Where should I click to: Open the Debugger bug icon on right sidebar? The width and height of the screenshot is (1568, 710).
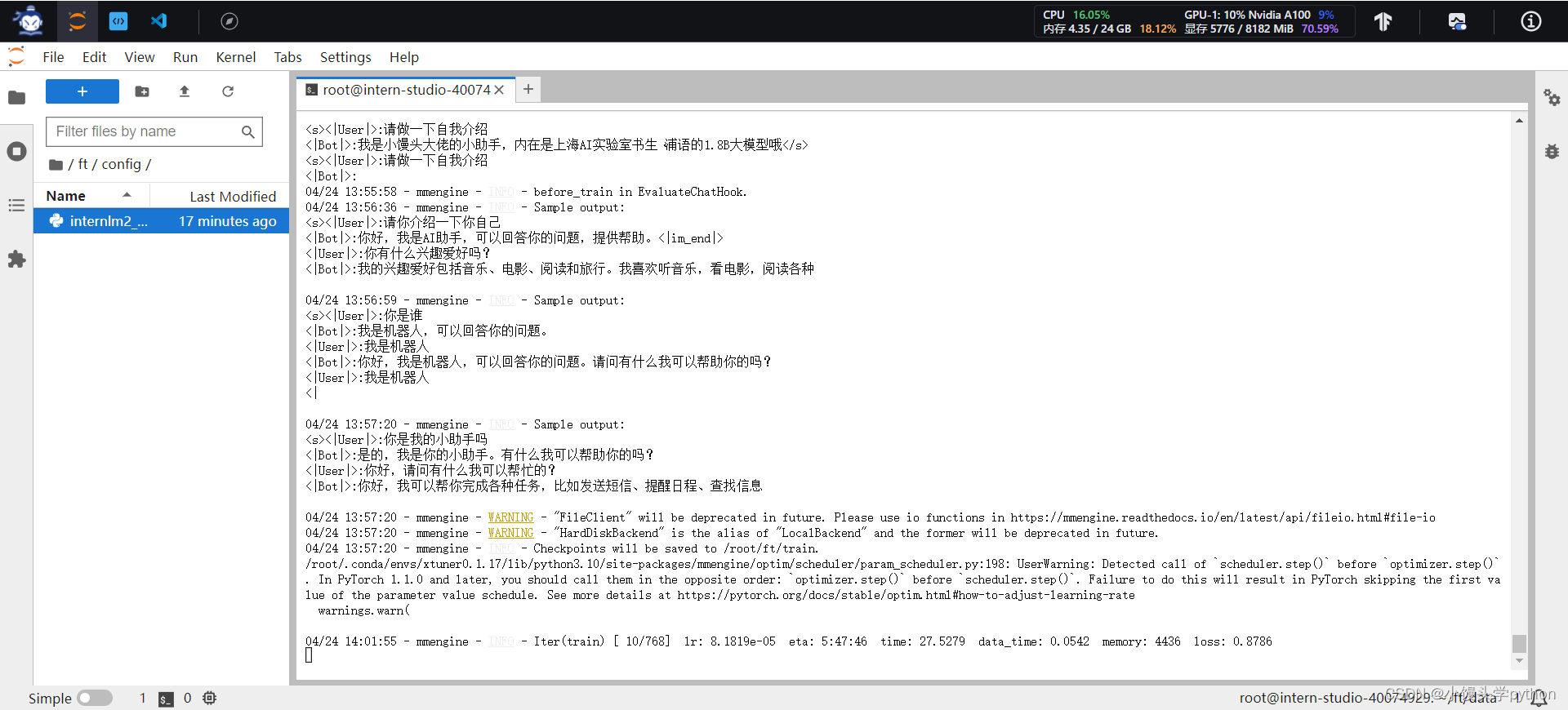click(x=1552, y=151)
